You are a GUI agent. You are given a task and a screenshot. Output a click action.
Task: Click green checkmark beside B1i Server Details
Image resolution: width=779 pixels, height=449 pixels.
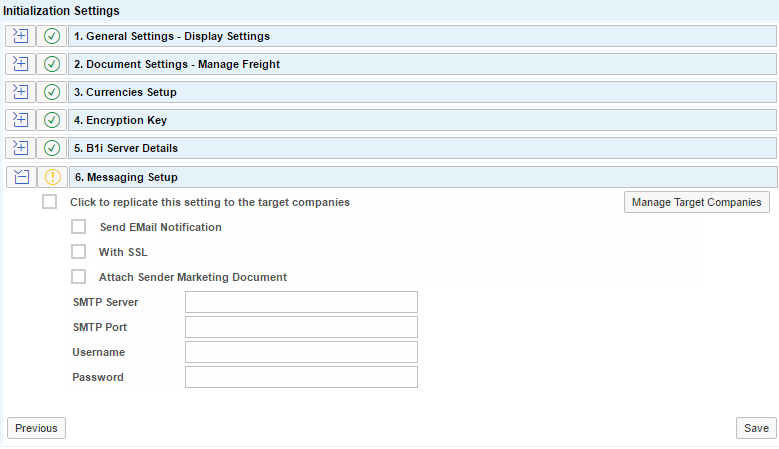tap(52, 148)
